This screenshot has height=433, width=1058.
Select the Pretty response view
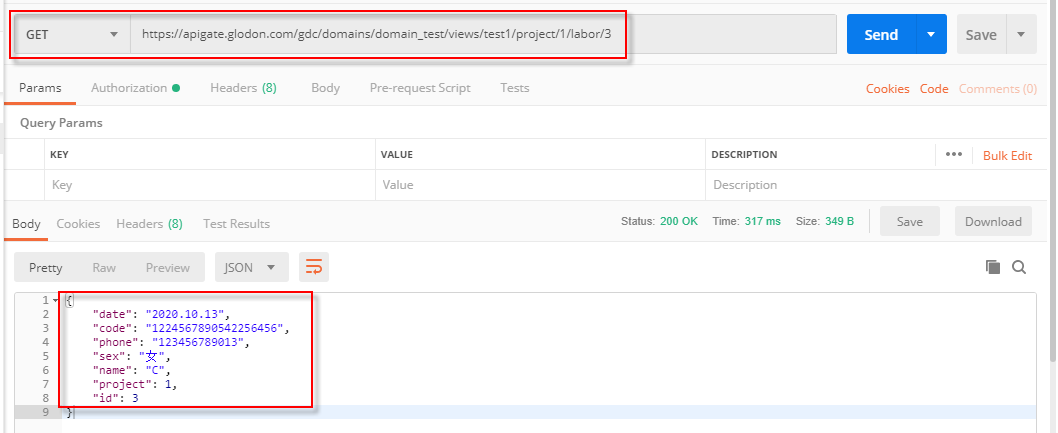(x=46, y=267)
